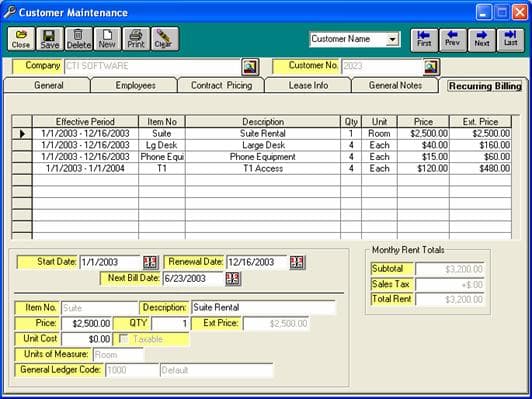The height and width of the screenshot is (399, 532).
Task: Click the Item No column header
Action: point(162,121)
